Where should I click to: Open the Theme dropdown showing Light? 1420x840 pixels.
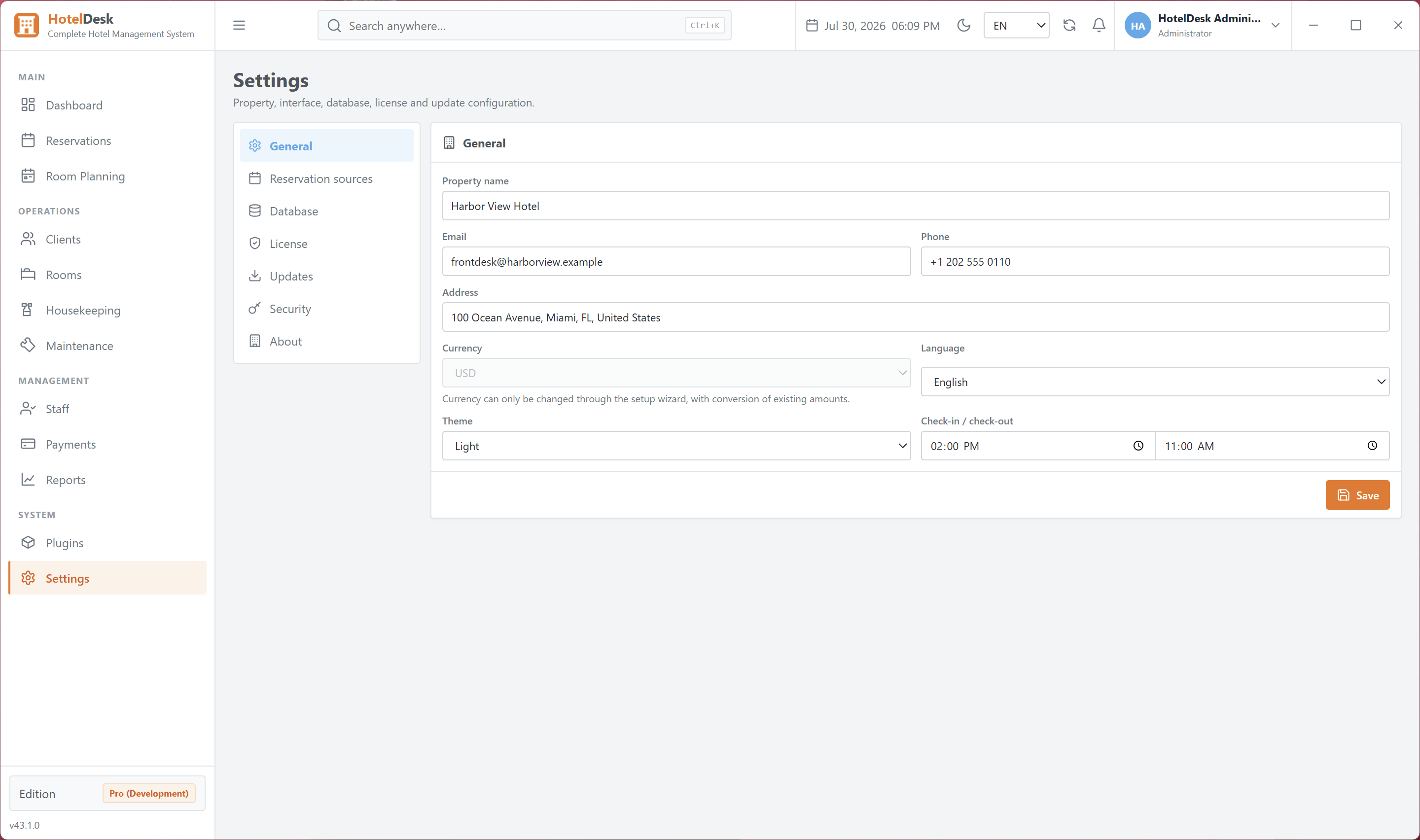coord(676,446)
